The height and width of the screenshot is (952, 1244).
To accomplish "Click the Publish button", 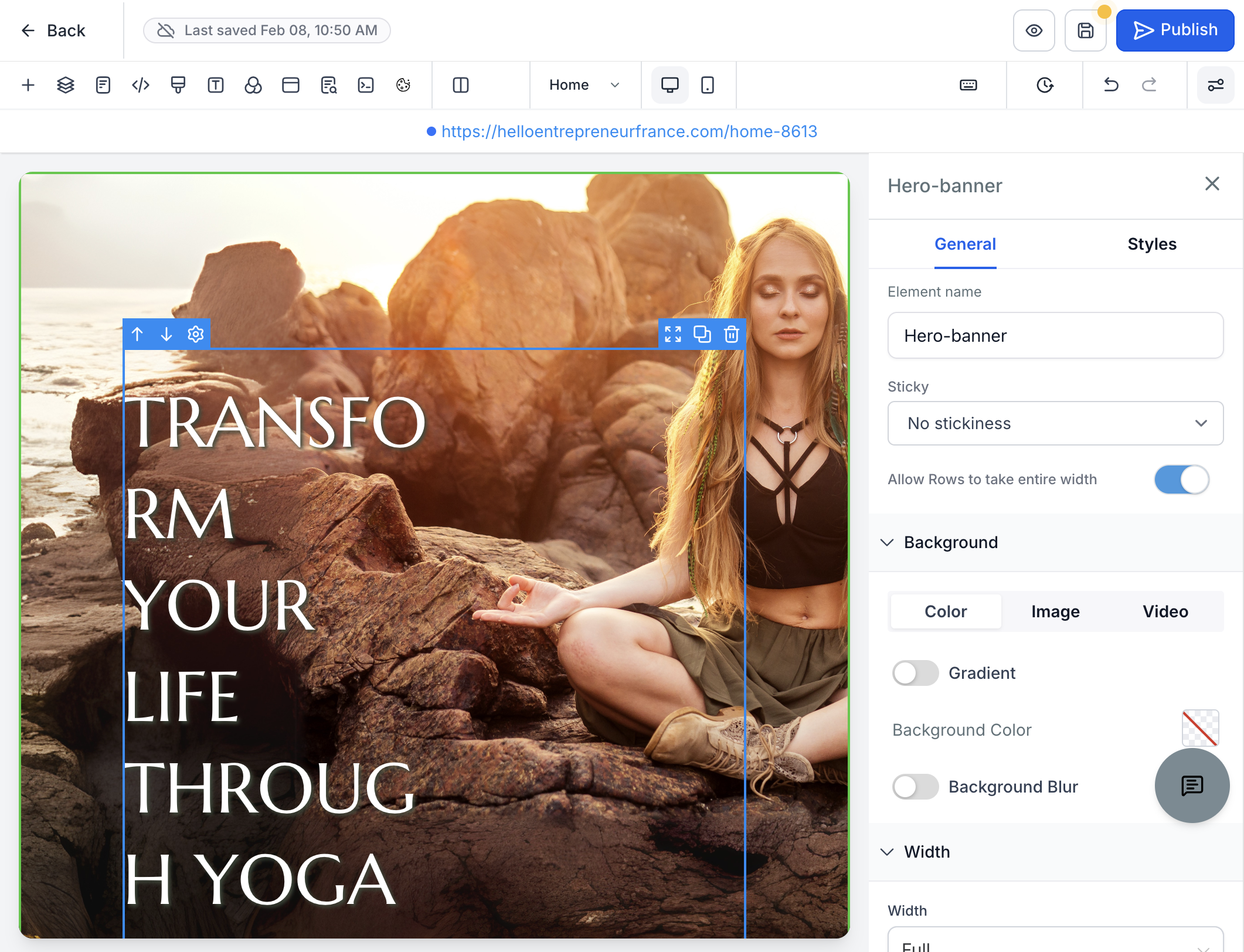I will pyautogui.click(x=1175, y=30).
